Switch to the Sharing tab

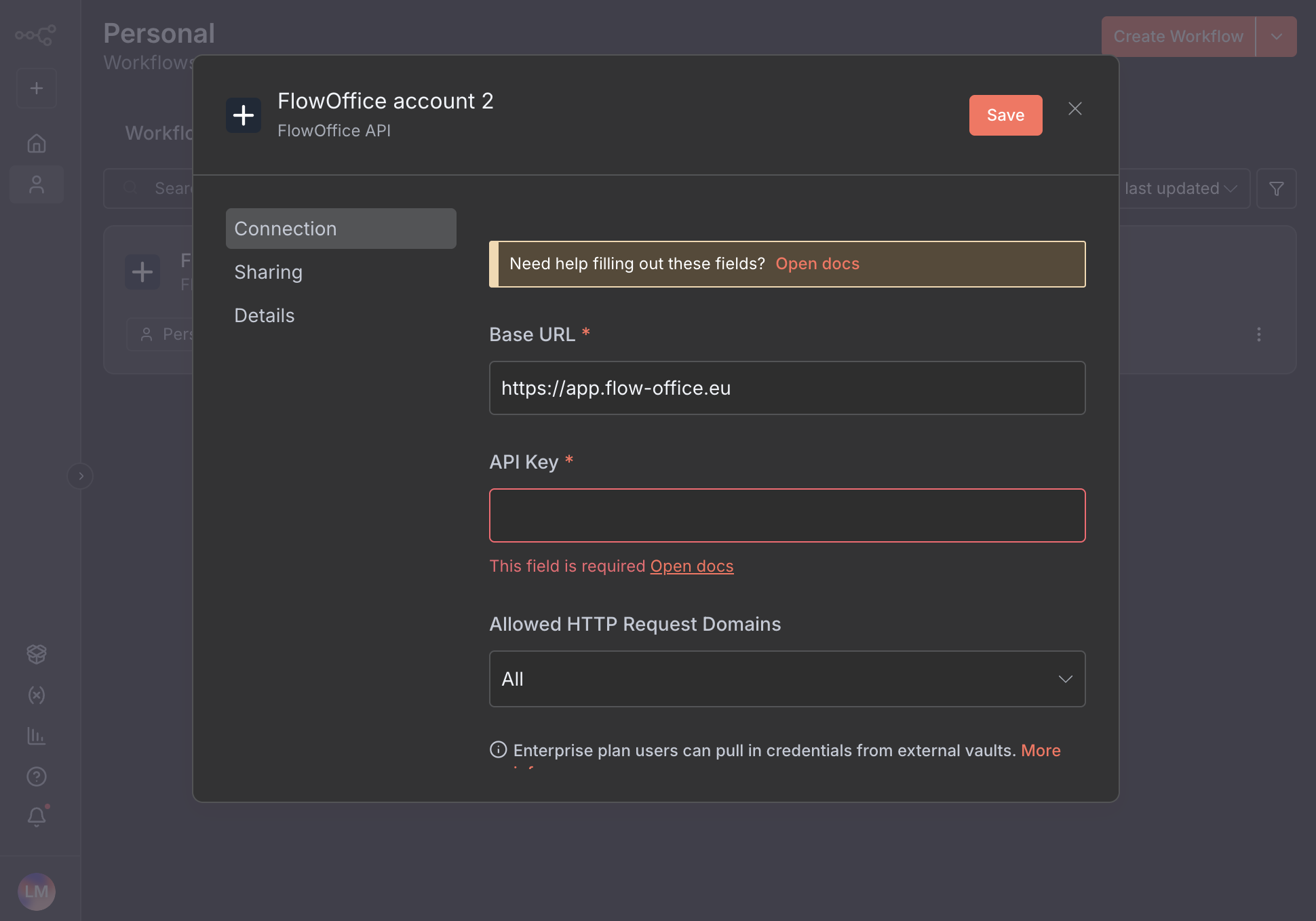(x=269, y=272)
